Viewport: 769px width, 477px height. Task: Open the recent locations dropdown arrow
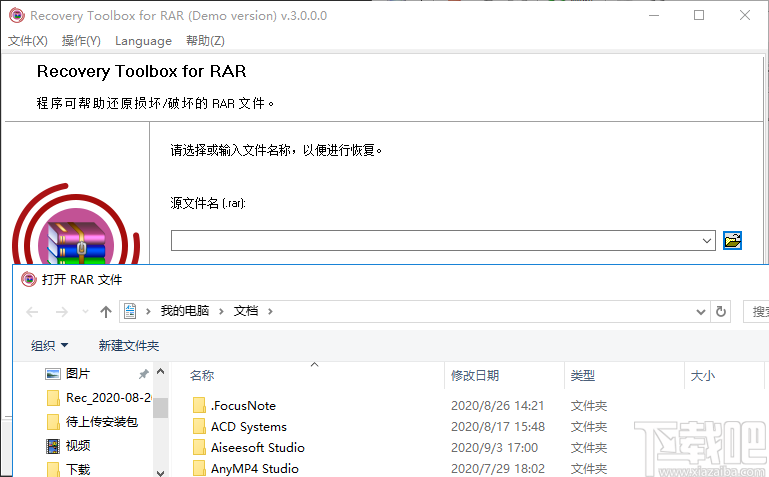click(x=85, y=312)
